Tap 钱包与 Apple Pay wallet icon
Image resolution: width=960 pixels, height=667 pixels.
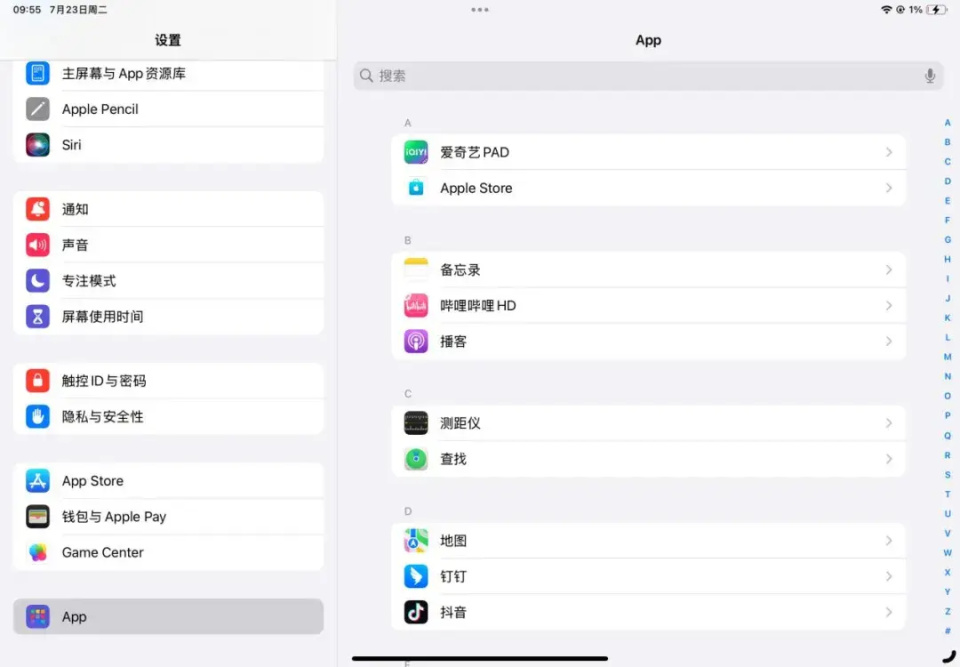pos(37,517)
